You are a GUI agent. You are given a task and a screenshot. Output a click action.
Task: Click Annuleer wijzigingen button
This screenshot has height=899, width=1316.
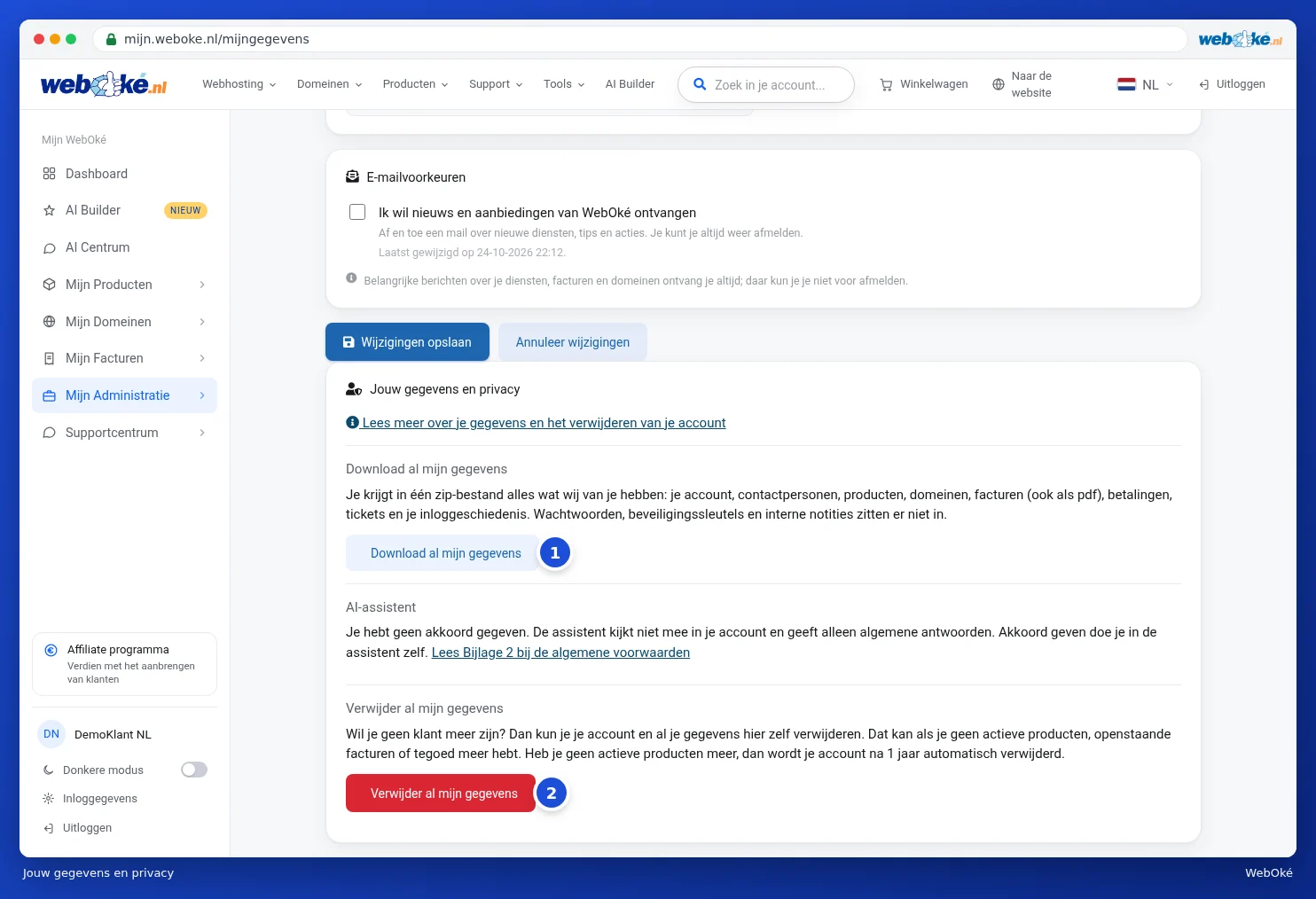tap(573, 342)
